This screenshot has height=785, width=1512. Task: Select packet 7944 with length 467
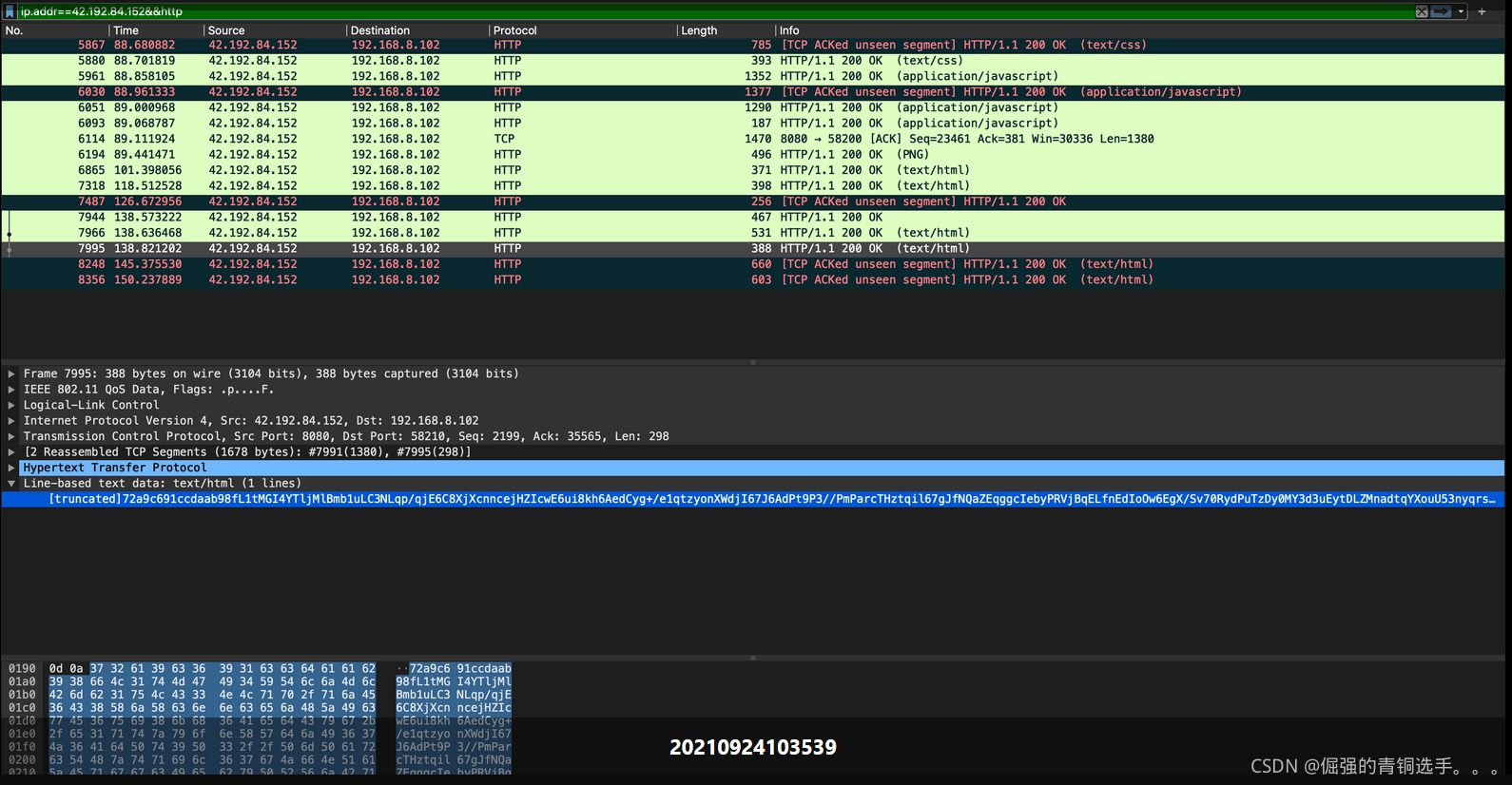click(x=753, y=218)
